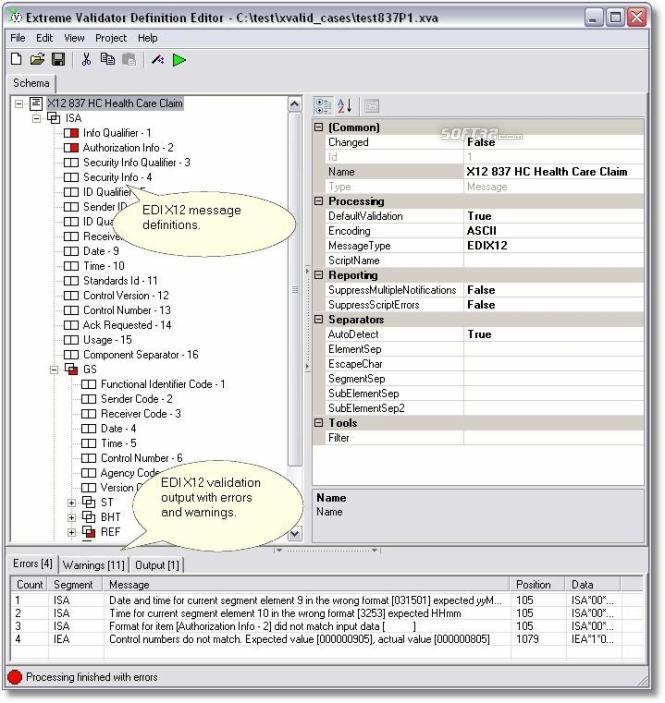
Task: Click the red status circle in status bar
Action: (14, 677)
